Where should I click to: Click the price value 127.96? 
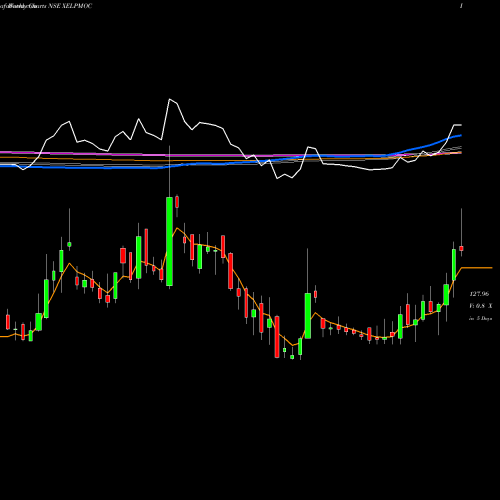click(x=479, y=294)
